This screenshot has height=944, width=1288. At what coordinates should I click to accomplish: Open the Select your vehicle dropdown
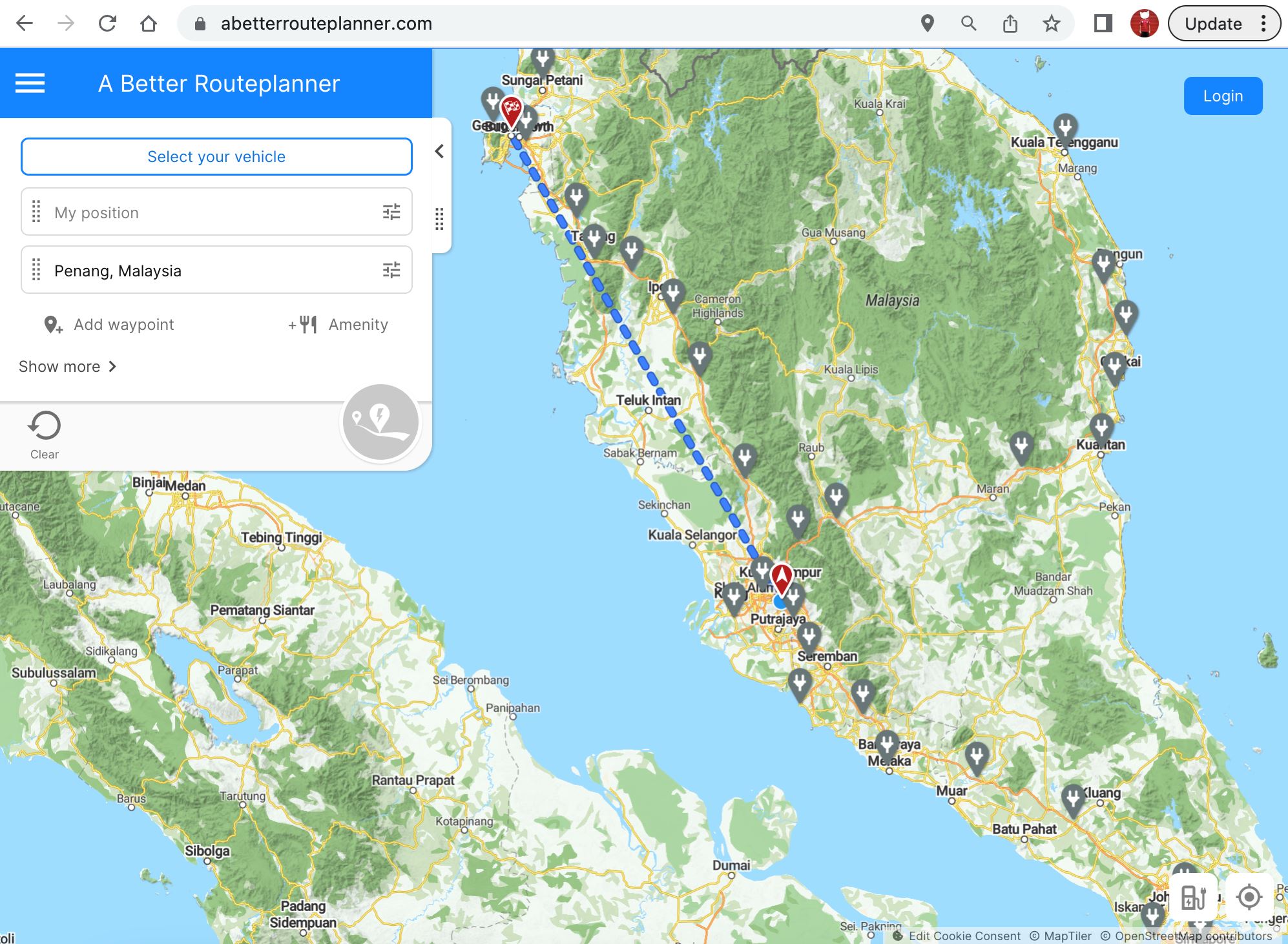[216, 156]
